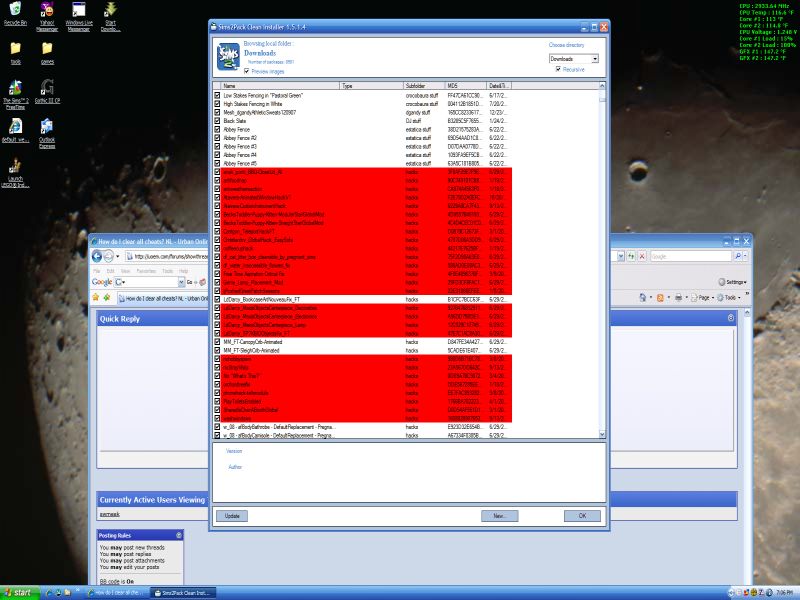Uncheck the MM_FT-SleighCrib-Animated checkbox
This screenshot has width=800, height=600.
(x=217, y=351)
